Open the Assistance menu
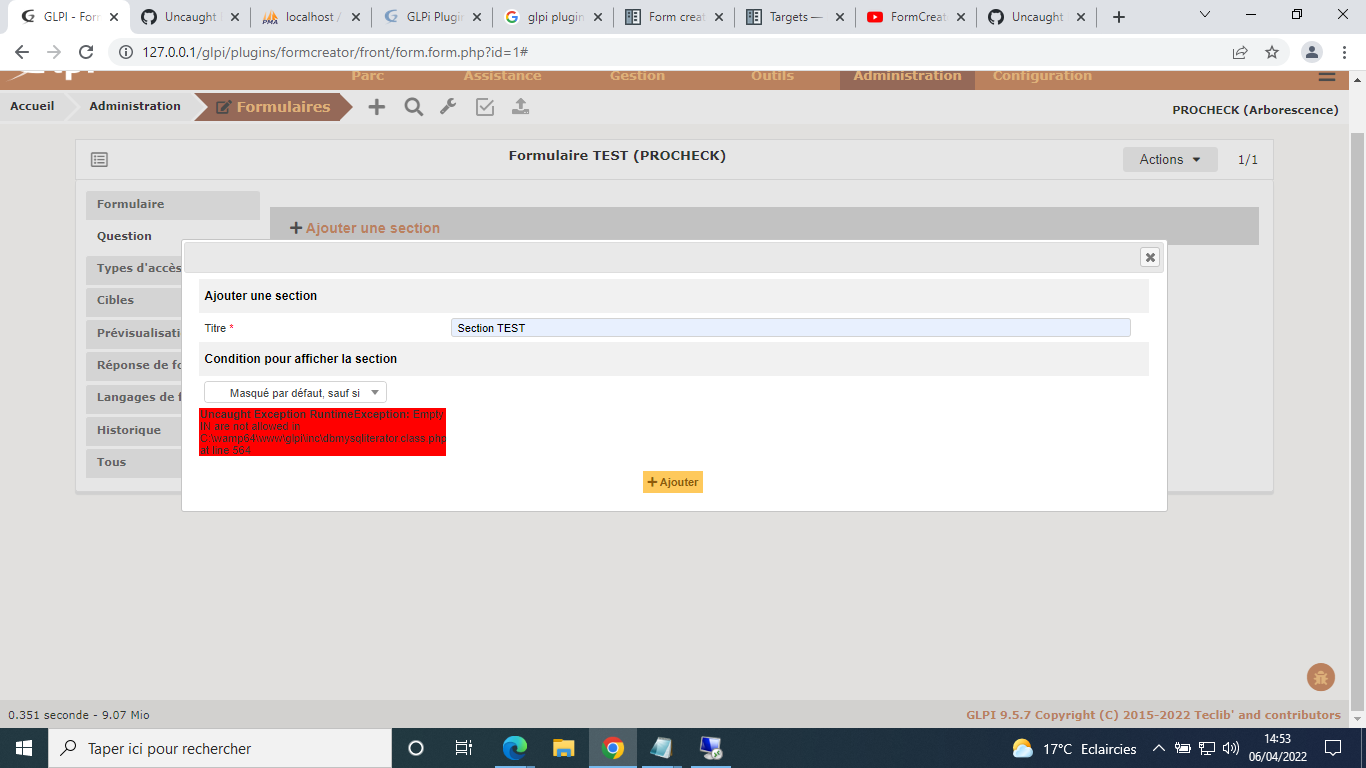1366x768 pixels. click(502, 75)
